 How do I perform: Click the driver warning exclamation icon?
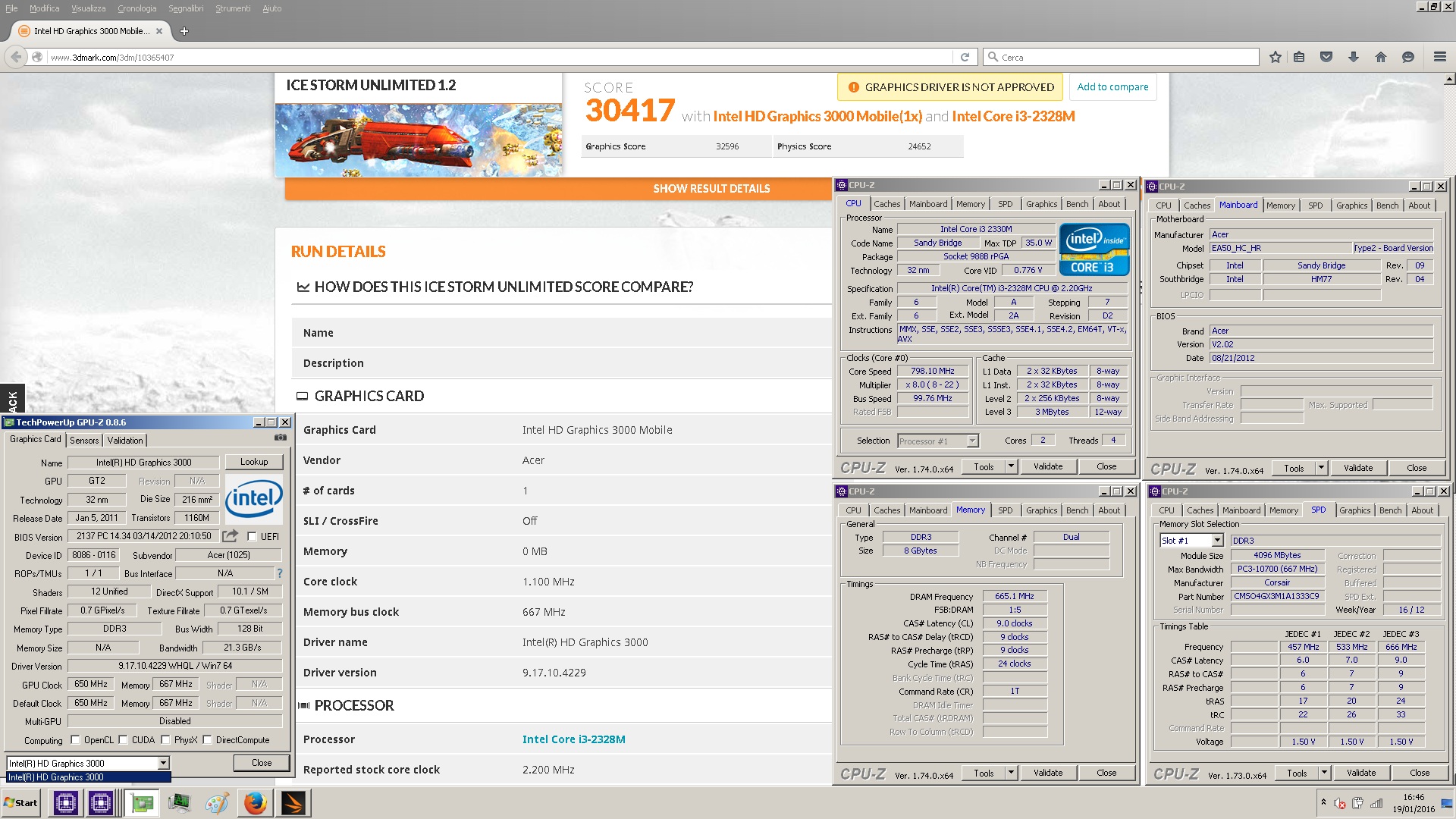(853, 87)
